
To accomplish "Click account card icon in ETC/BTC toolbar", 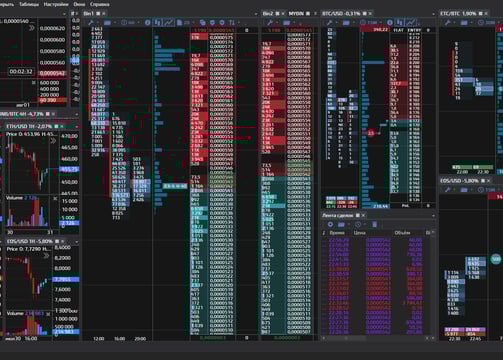I will point(464,23).
